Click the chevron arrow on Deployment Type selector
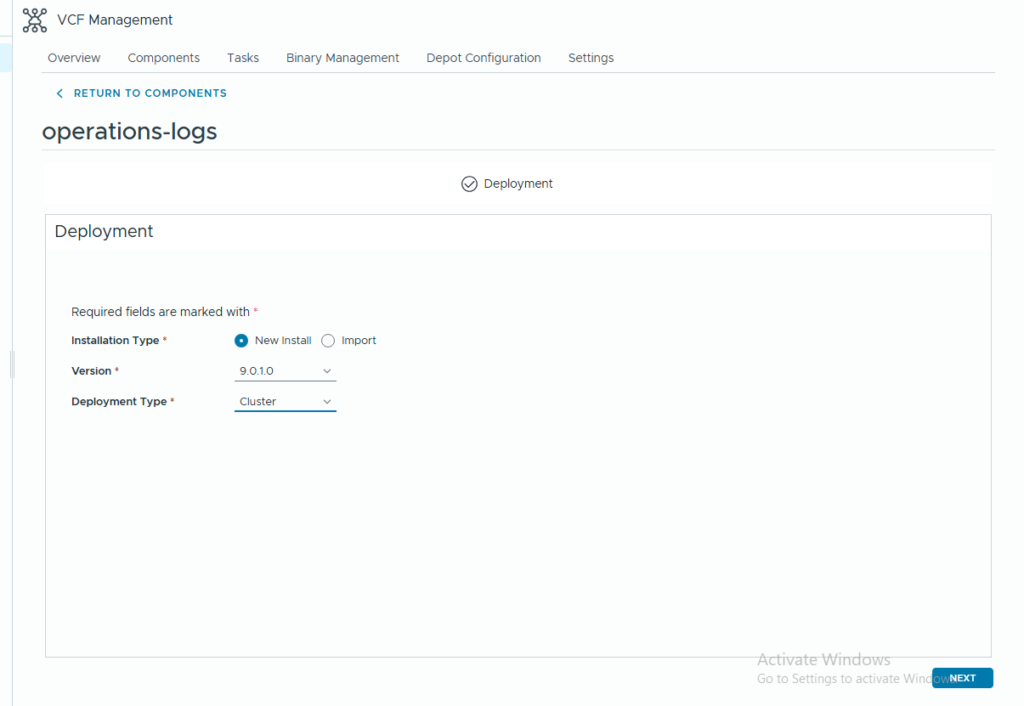 (327, 402)
